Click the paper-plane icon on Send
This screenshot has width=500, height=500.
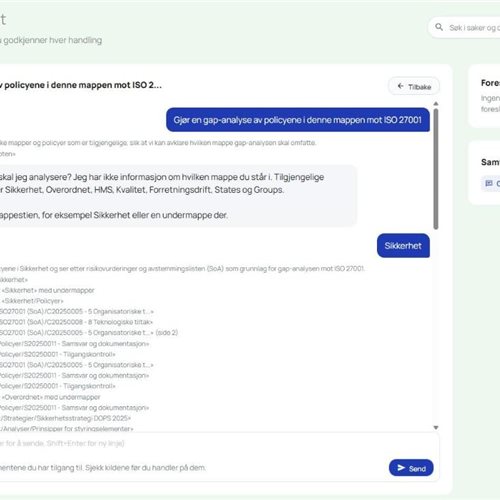401,468
